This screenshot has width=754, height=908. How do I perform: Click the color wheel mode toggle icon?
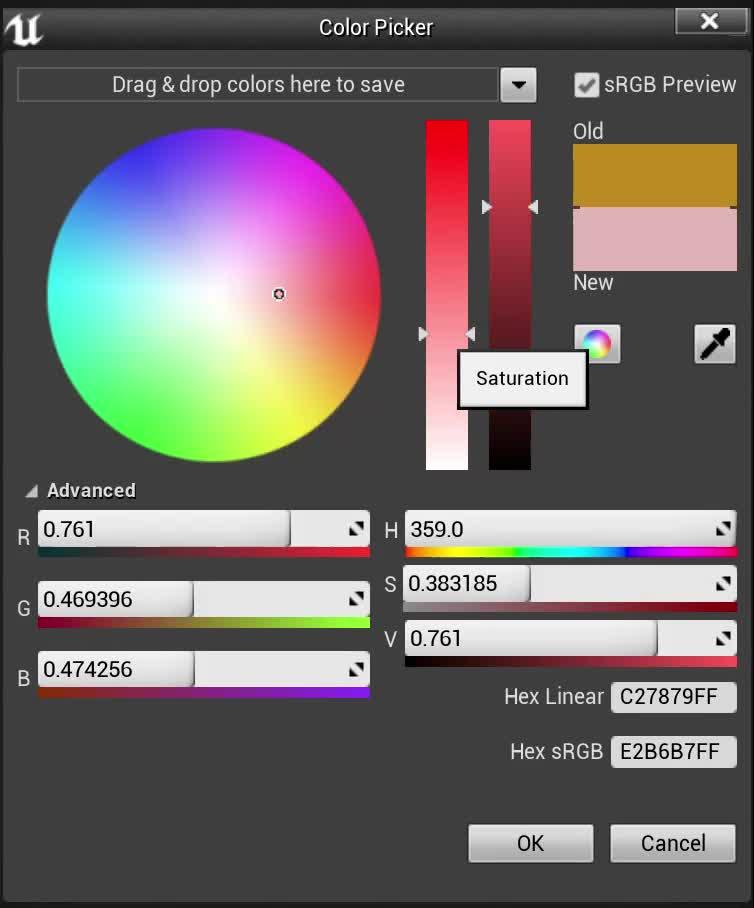(597, 343)
